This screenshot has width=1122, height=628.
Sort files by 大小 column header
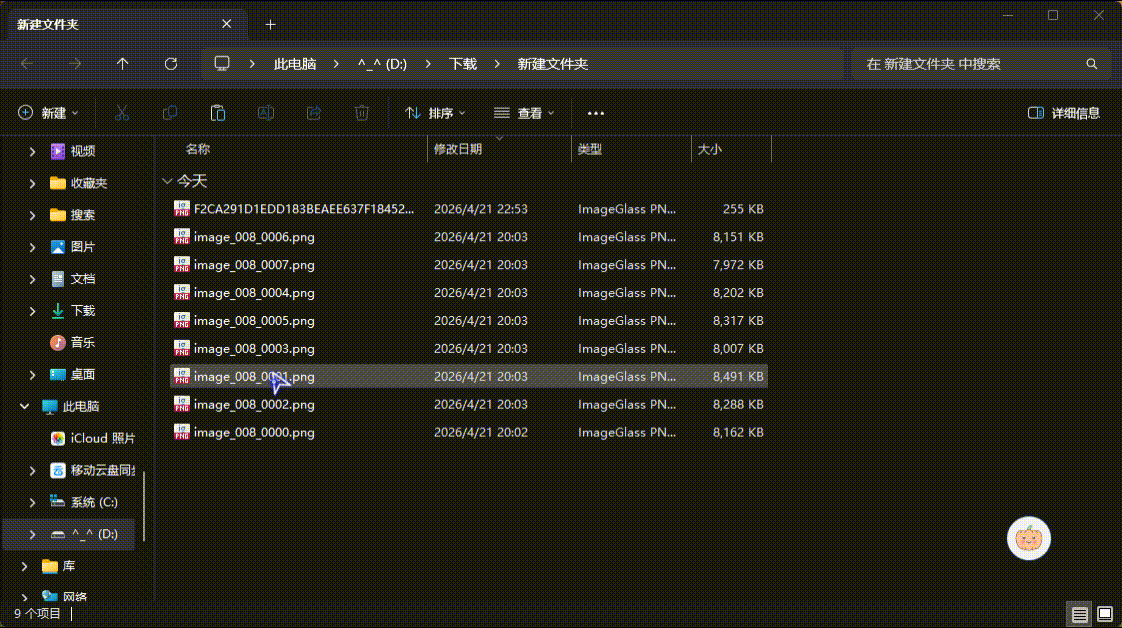[x=710, y=149]
